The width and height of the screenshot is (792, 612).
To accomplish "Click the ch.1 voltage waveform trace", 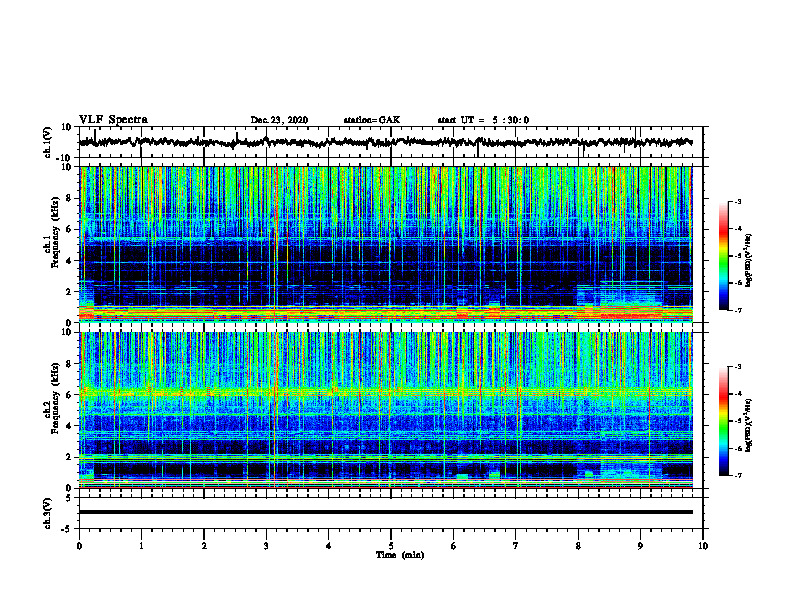I will (386, 142).
